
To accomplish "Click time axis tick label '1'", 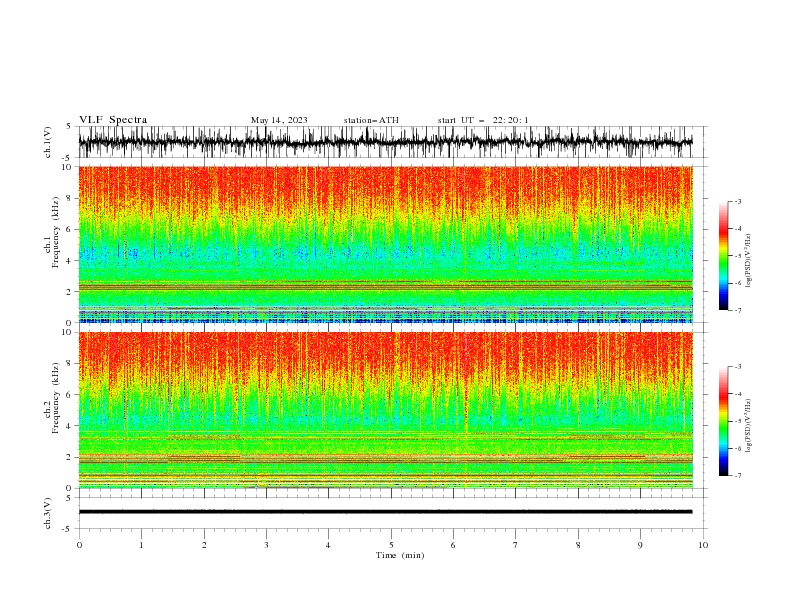I will click(141, 545).
